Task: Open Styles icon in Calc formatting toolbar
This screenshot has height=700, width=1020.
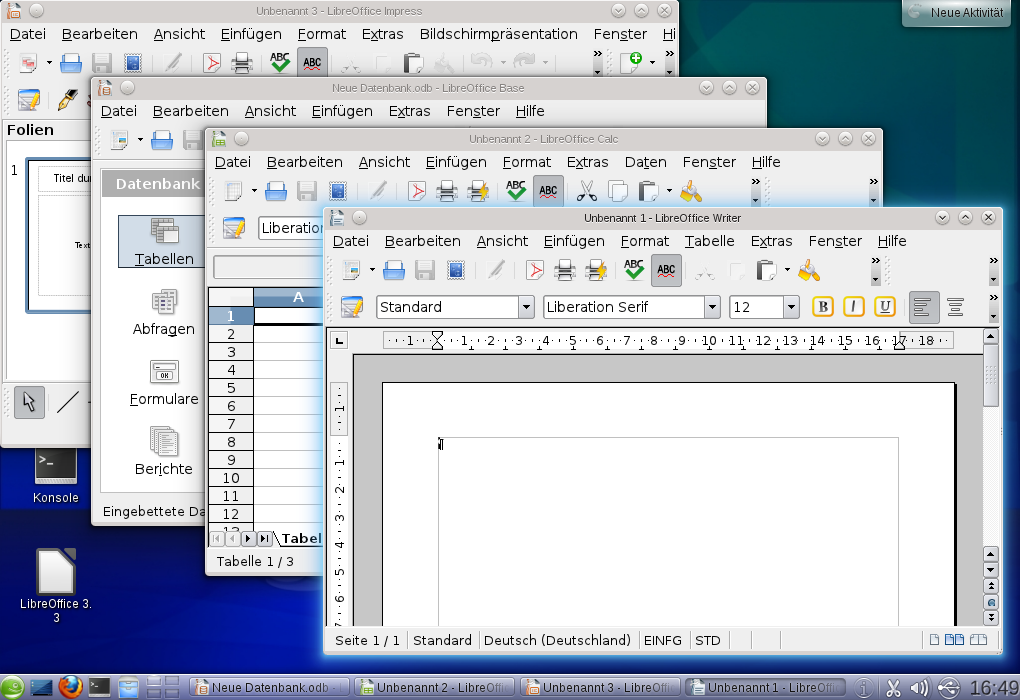Action: 233,228
